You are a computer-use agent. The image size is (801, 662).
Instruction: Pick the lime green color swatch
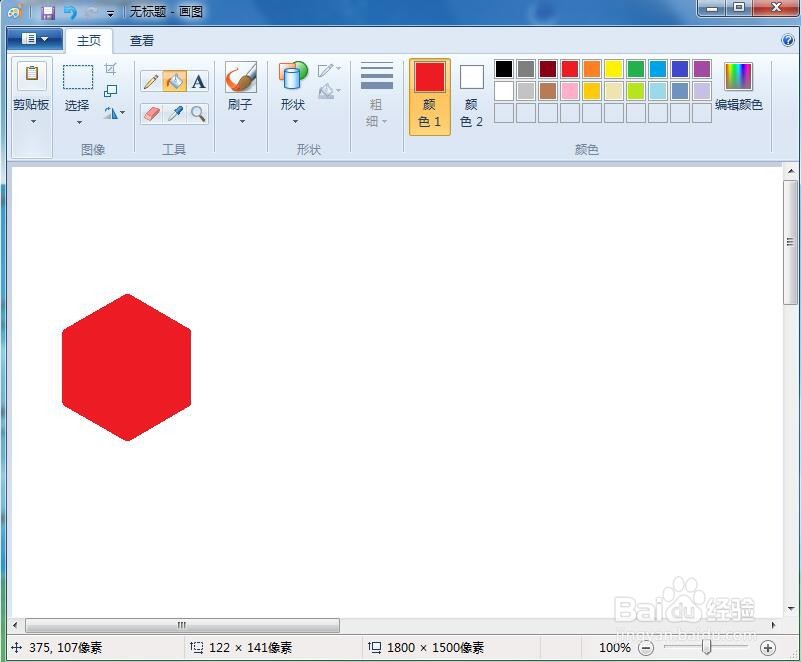click(635, 91)
